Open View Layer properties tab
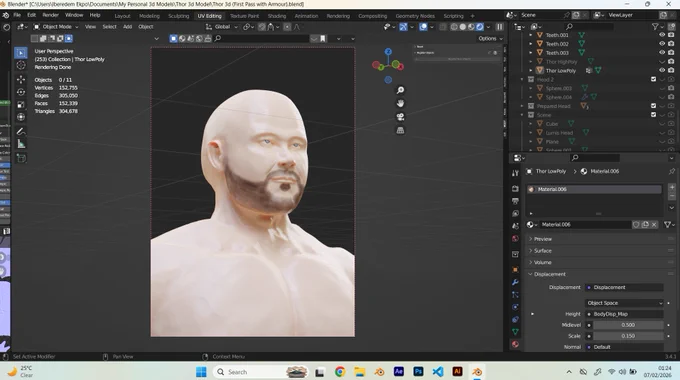This screenshot has width=680, height=380. tap(515, 213)
